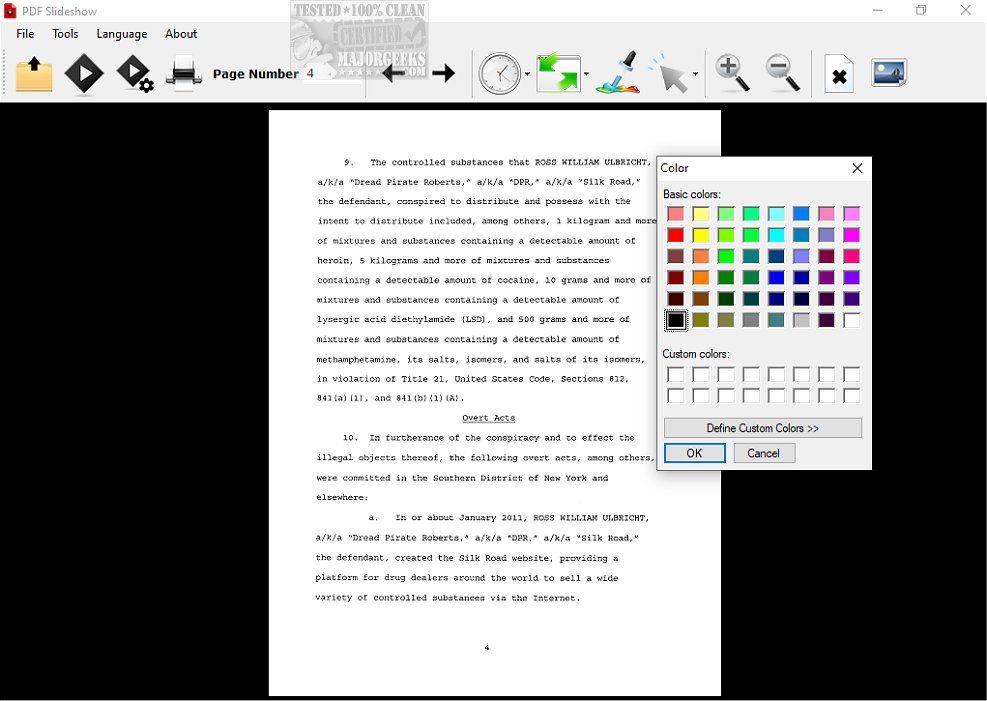Select the light gray color swatch
The image size is (987, 701).
click(x=801, y=320)
